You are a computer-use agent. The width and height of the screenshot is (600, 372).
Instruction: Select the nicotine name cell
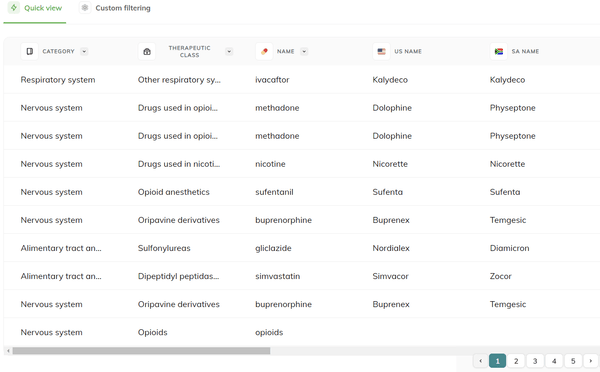pos(270,164)
